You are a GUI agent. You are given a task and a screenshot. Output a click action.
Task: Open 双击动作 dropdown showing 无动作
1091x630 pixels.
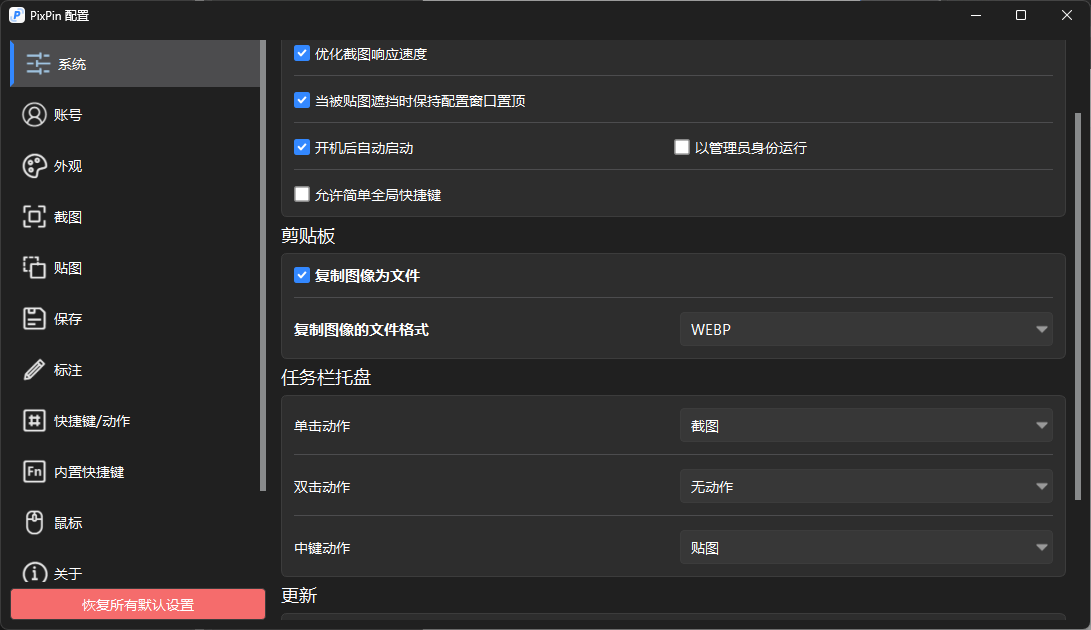click(x=865, y=487)
